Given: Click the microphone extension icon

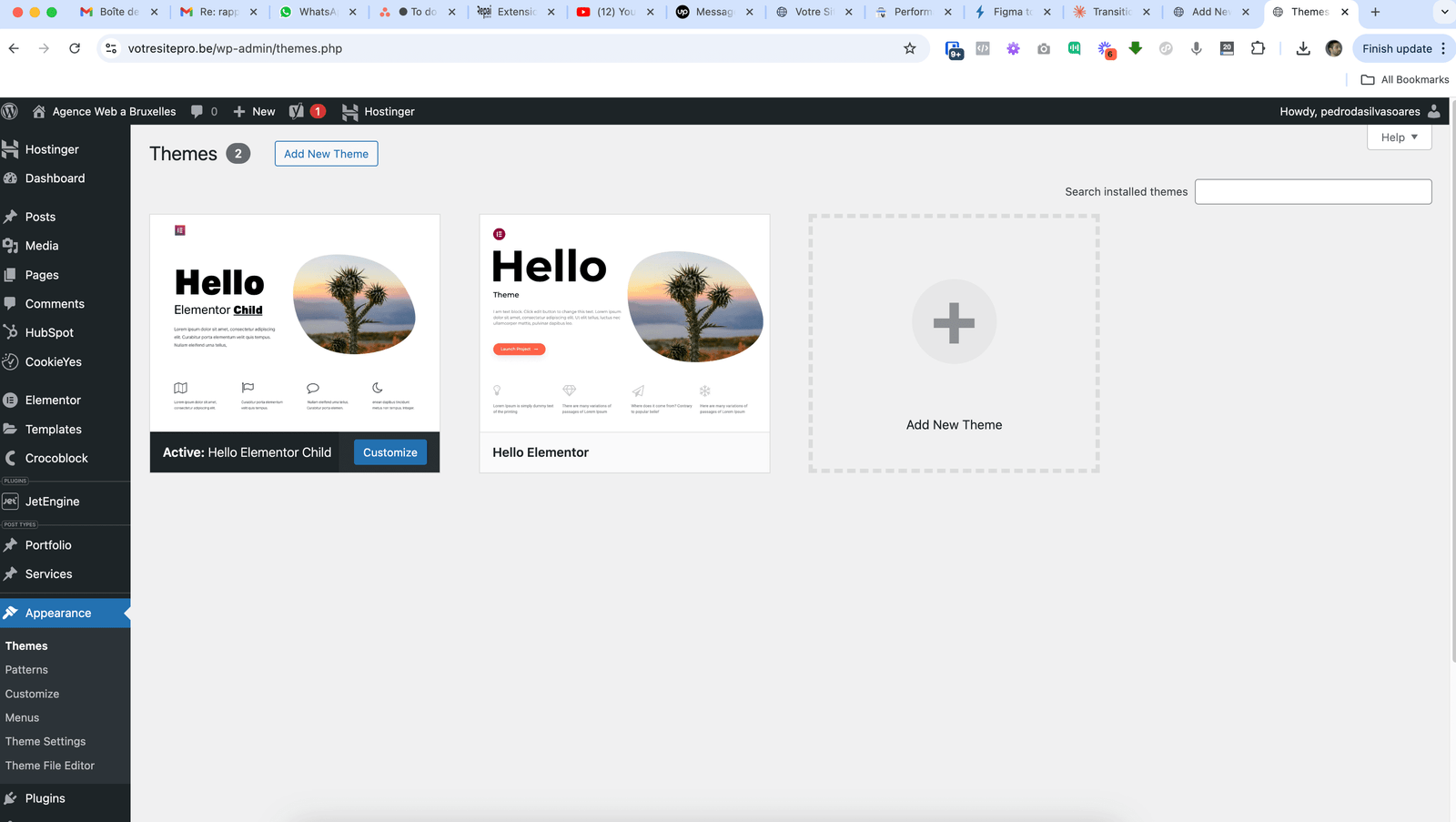Looking at the screenshot, I should click(1197, 48).
